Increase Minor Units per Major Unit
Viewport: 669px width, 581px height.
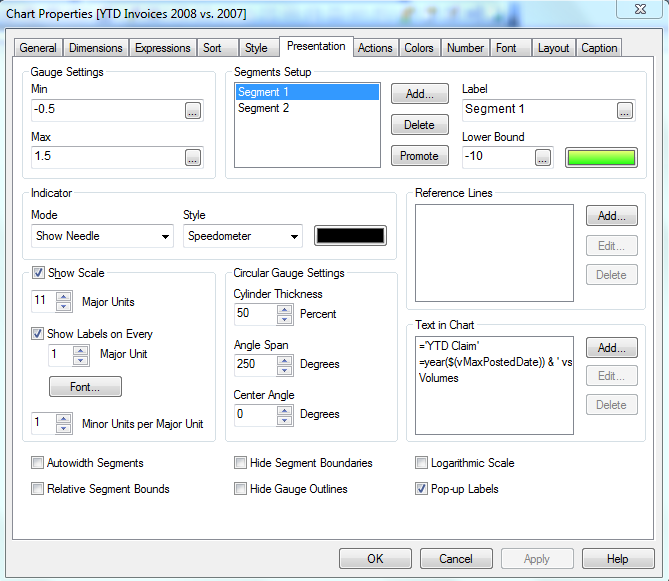pyautogui.click(x=64, y=419)
